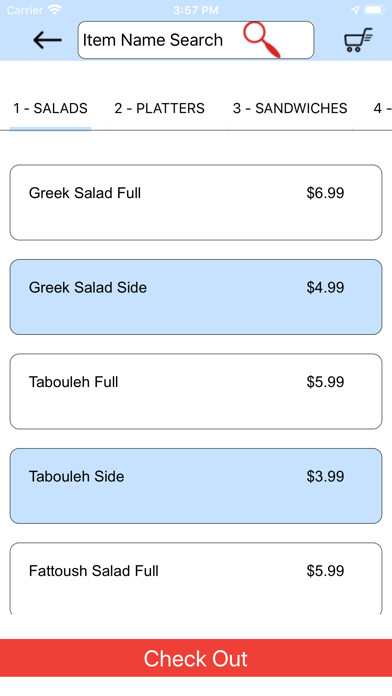
Task: Click the location arrow status icon
Action: (x=355, y=10)
